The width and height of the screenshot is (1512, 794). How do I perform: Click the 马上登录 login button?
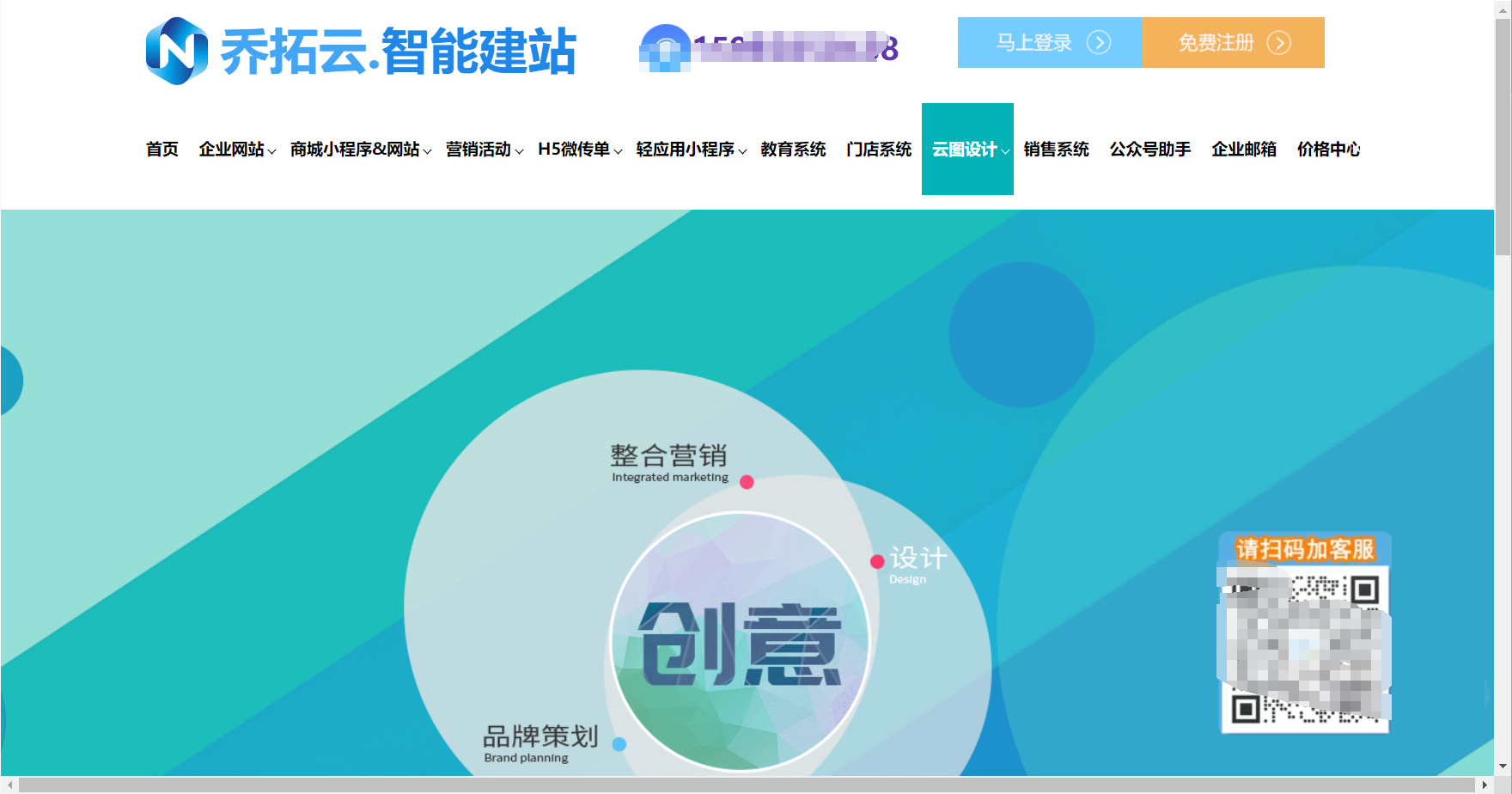coord(1035,42)
